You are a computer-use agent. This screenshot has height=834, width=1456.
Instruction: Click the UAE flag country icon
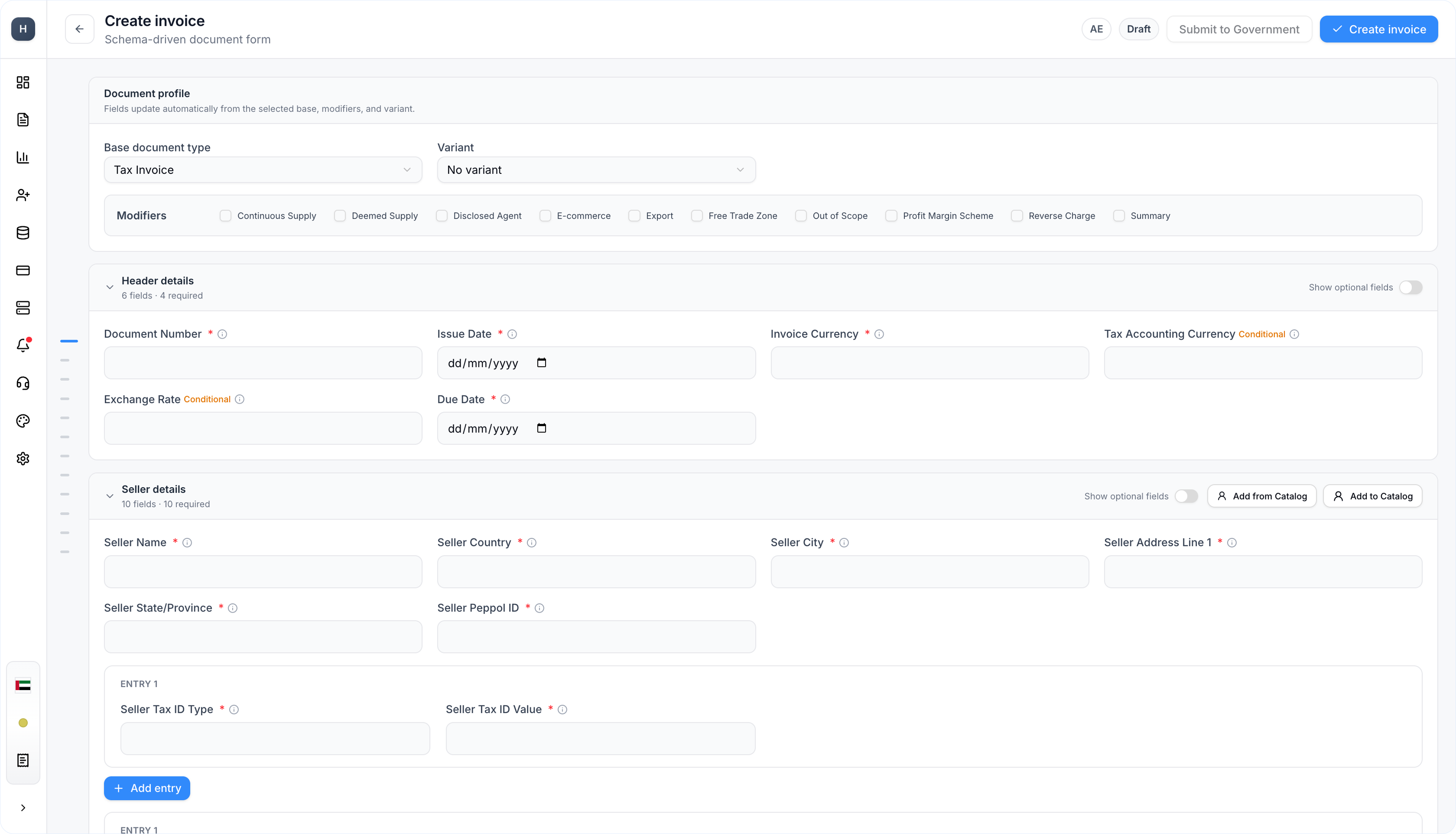point(23,685)
